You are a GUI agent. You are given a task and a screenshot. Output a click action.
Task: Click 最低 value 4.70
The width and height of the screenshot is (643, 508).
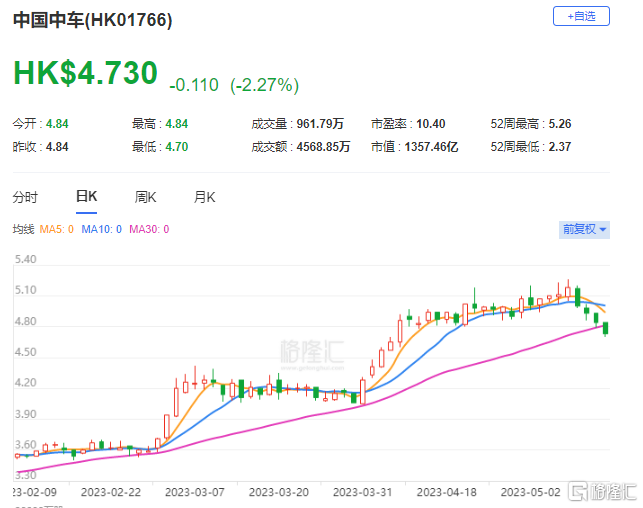click(177, 147)
